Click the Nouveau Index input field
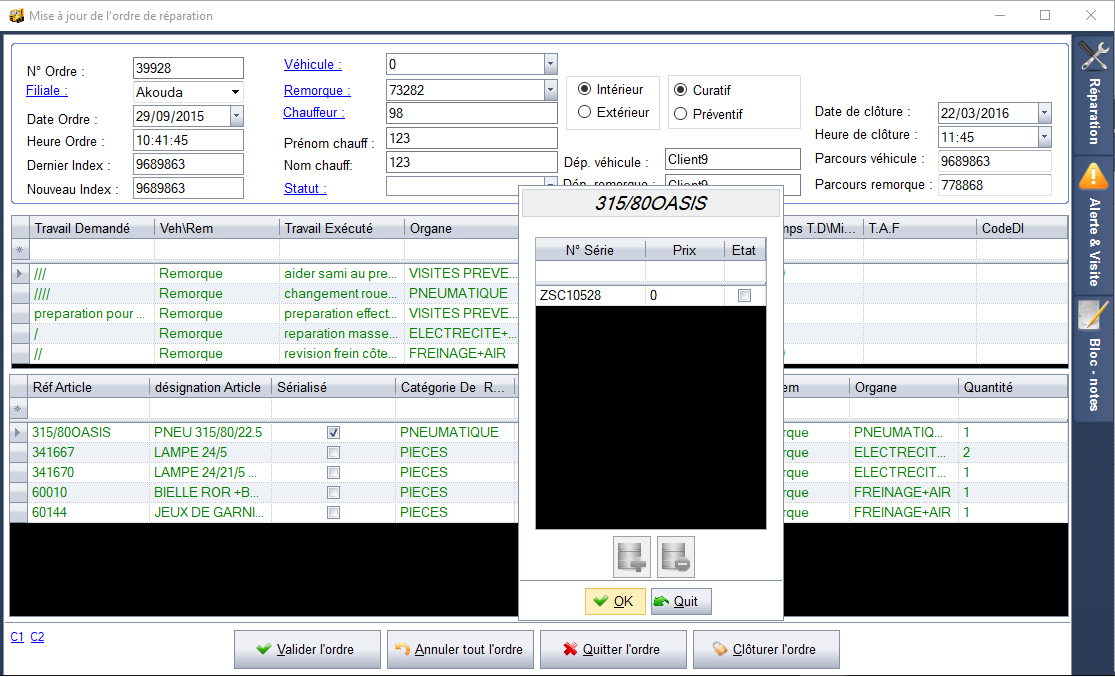 (188, 189)
